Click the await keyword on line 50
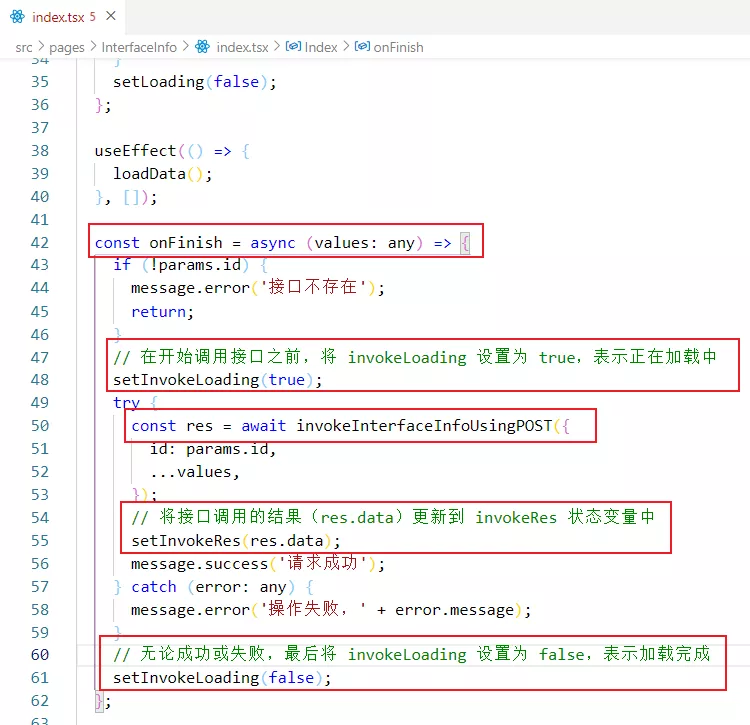 tap(263, 426)
